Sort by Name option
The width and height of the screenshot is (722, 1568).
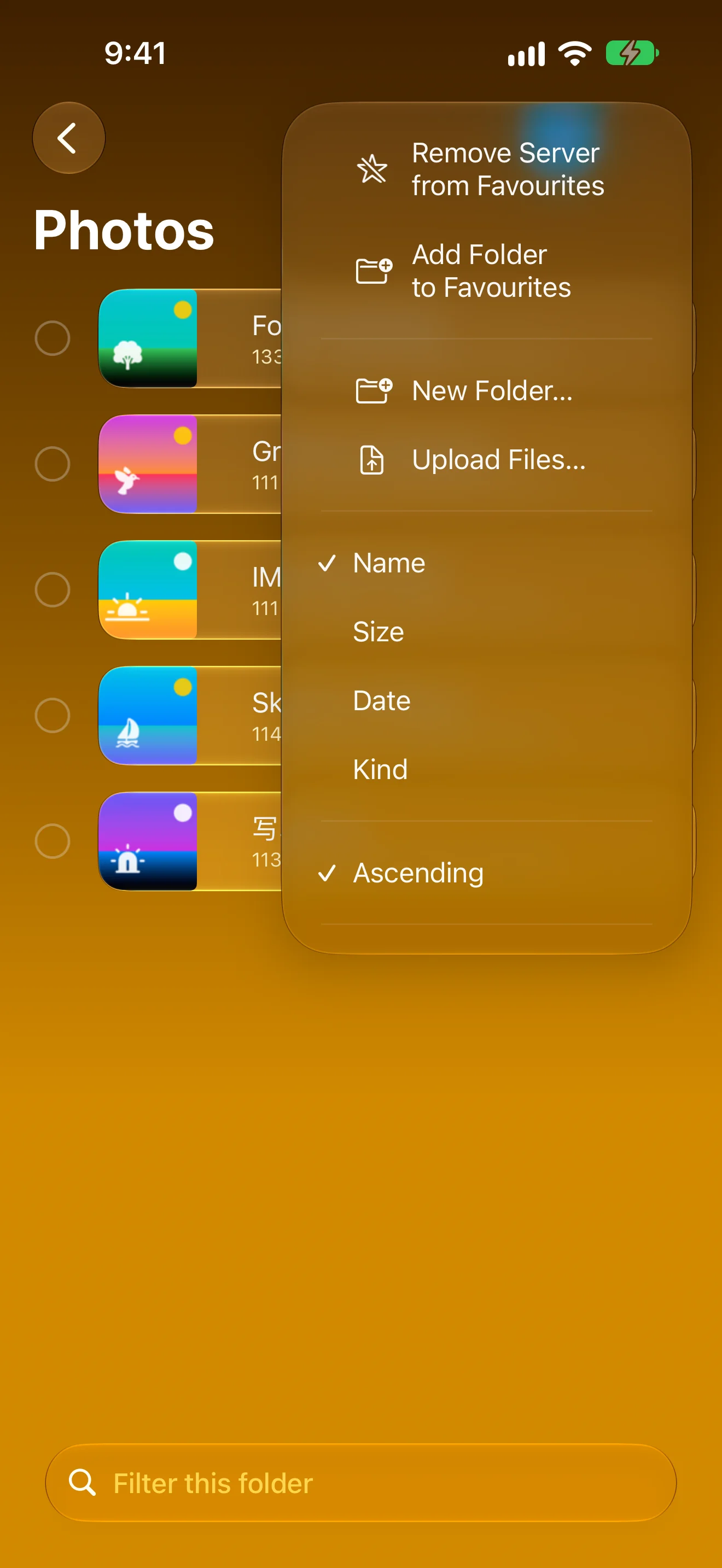tap(486, 563)
